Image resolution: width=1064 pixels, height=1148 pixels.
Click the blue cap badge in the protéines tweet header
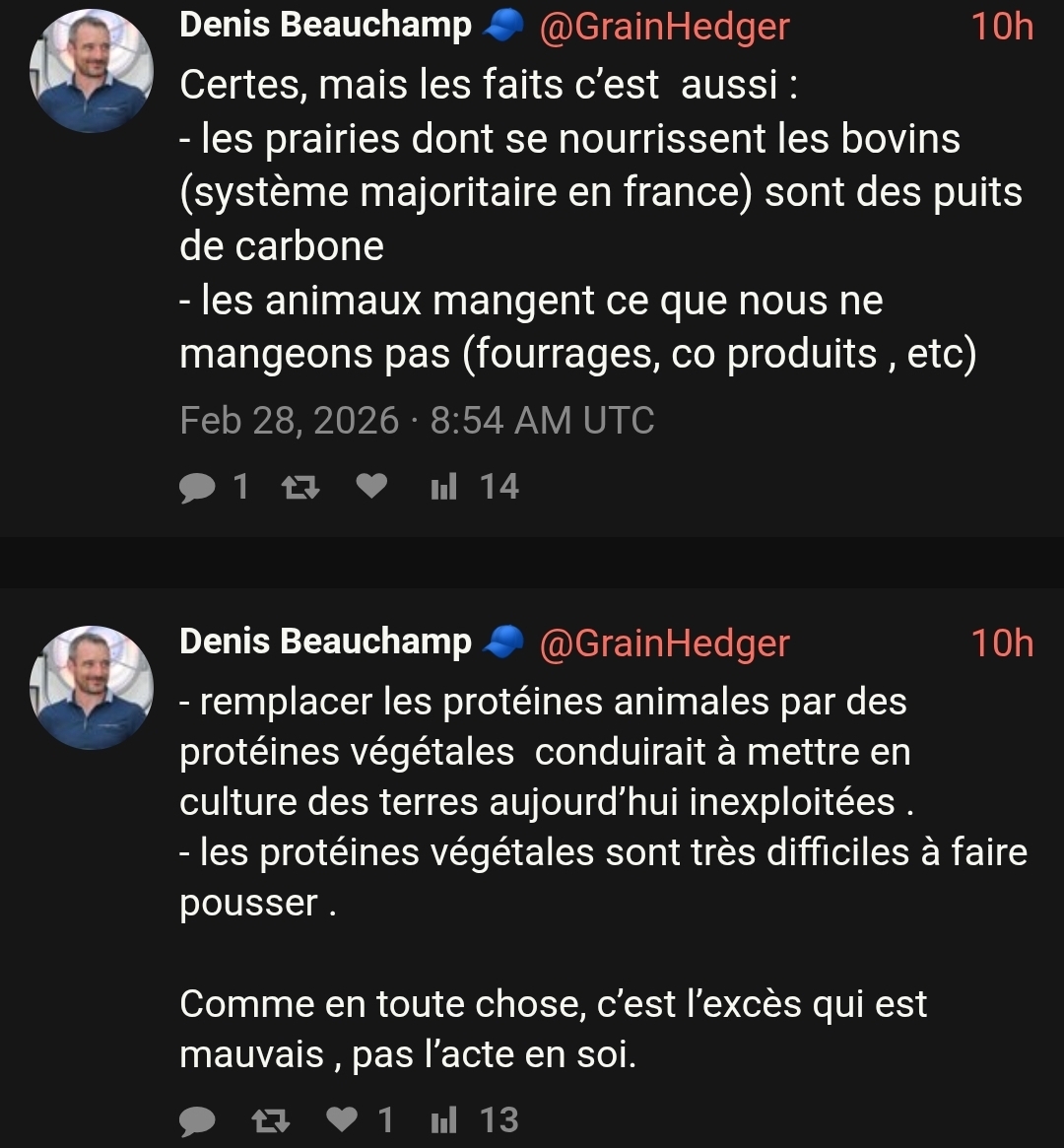[502, 643]
